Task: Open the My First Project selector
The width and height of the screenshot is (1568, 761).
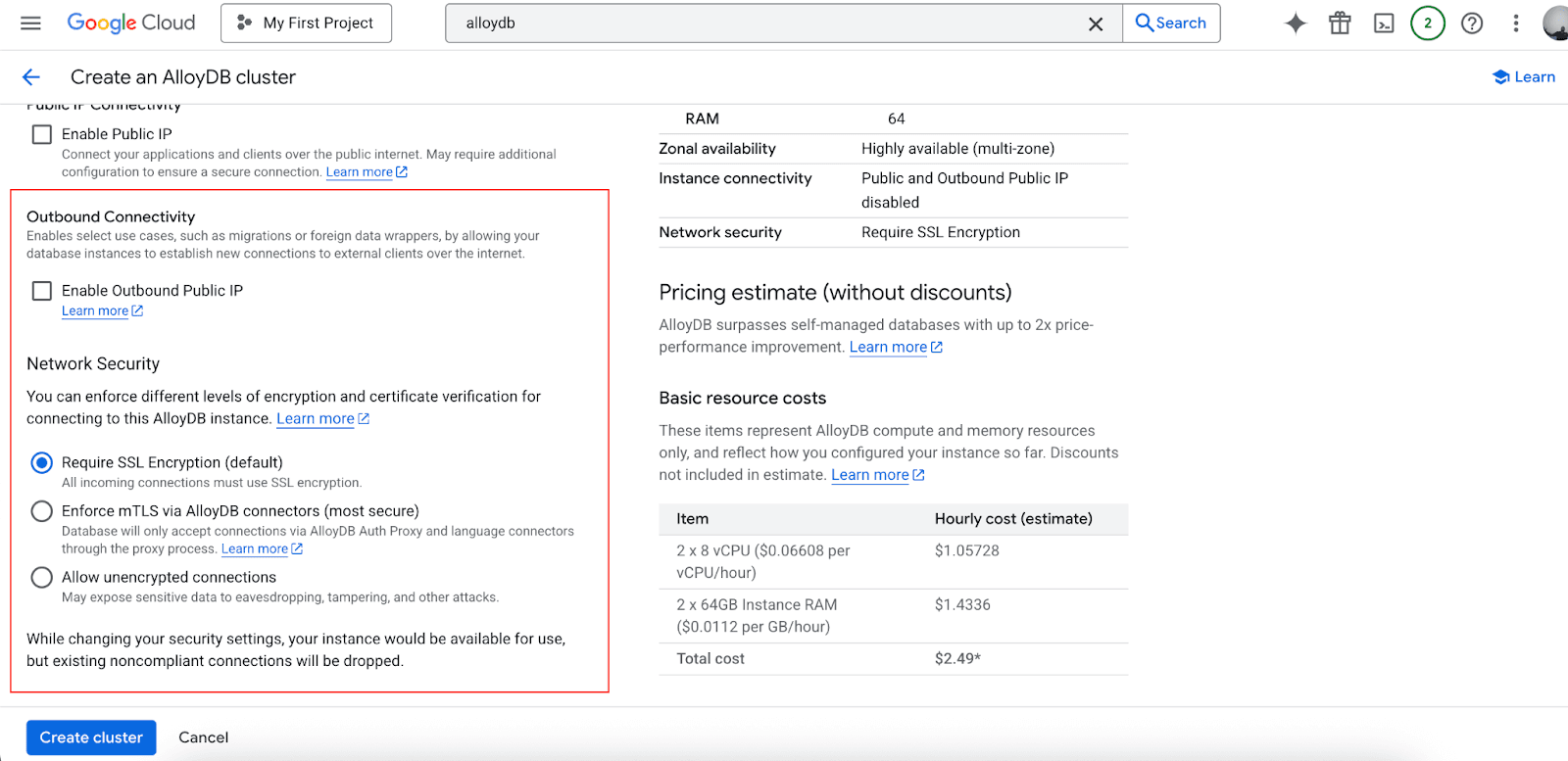Action: tap(306, 23)
